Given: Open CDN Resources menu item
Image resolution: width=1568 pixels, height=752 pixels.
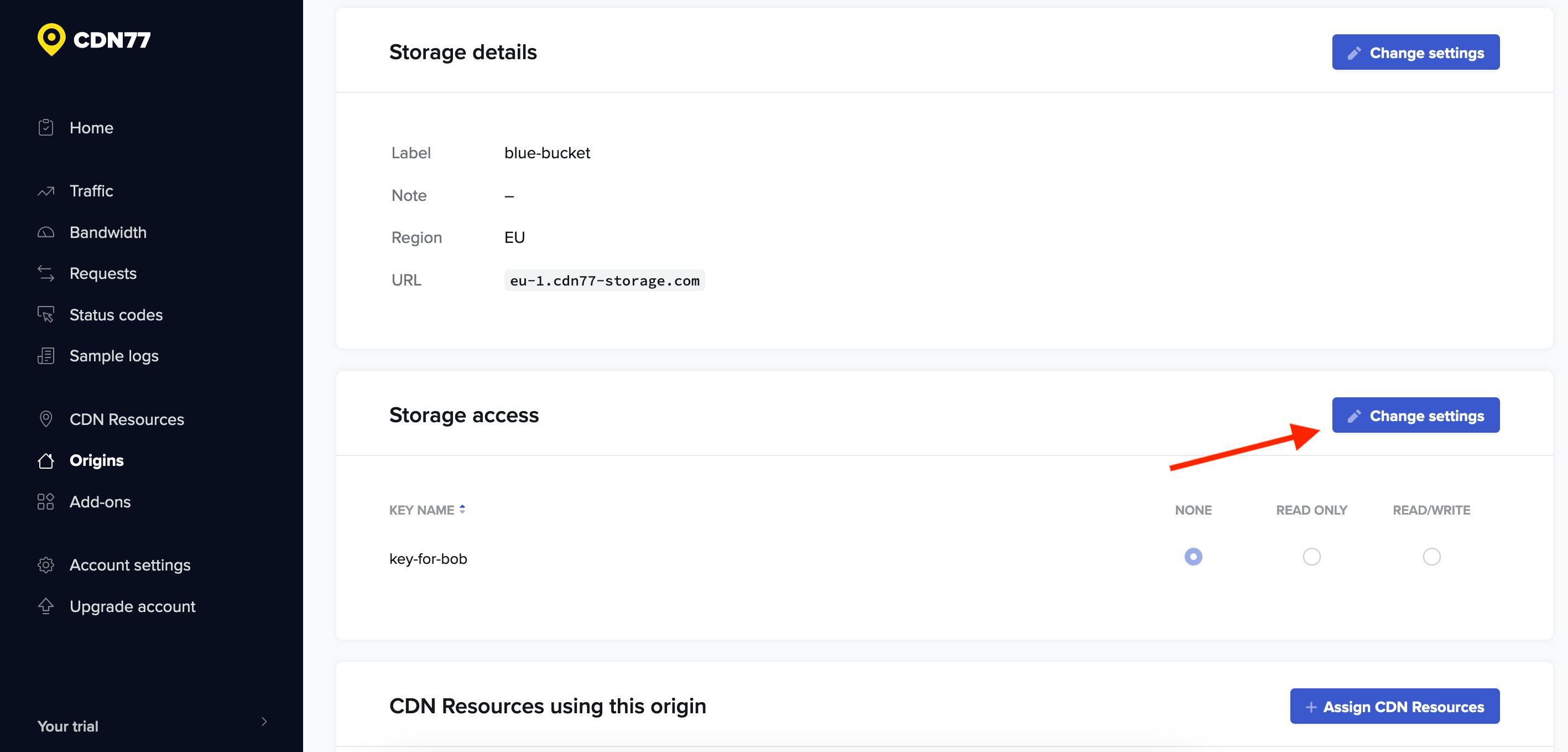Looking at the screenshot, I should pyautogui.click(x=127, y=419).
